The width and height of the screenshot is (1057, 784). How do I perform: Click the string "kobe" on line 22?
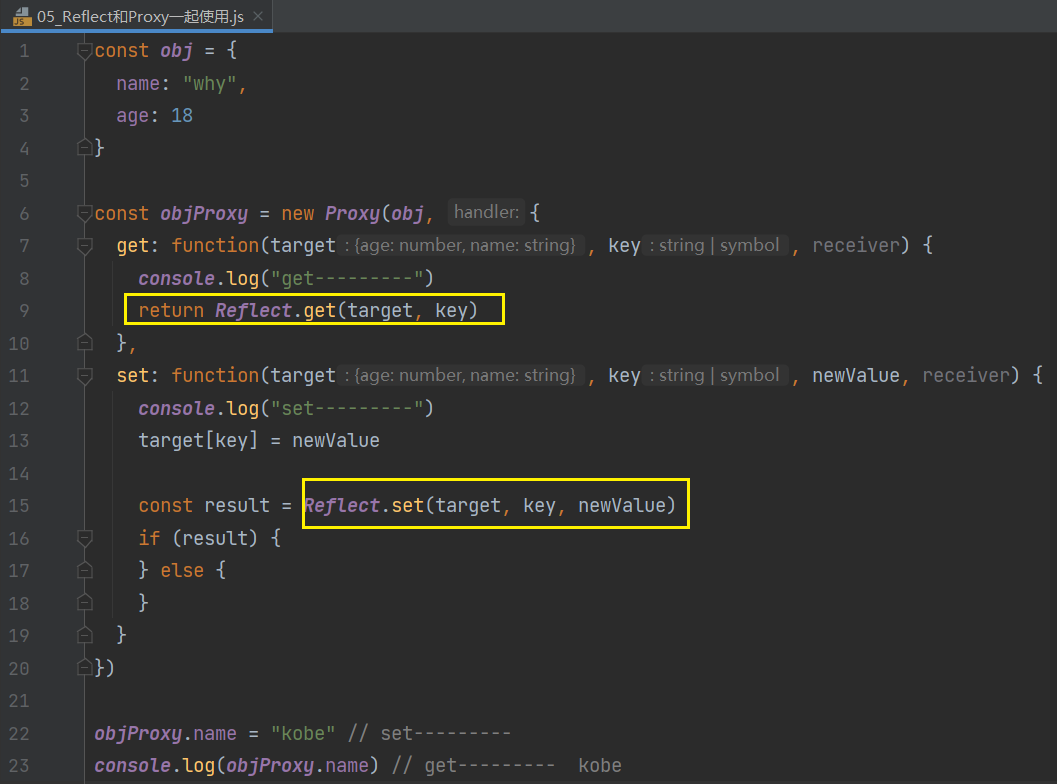point(303,733)
